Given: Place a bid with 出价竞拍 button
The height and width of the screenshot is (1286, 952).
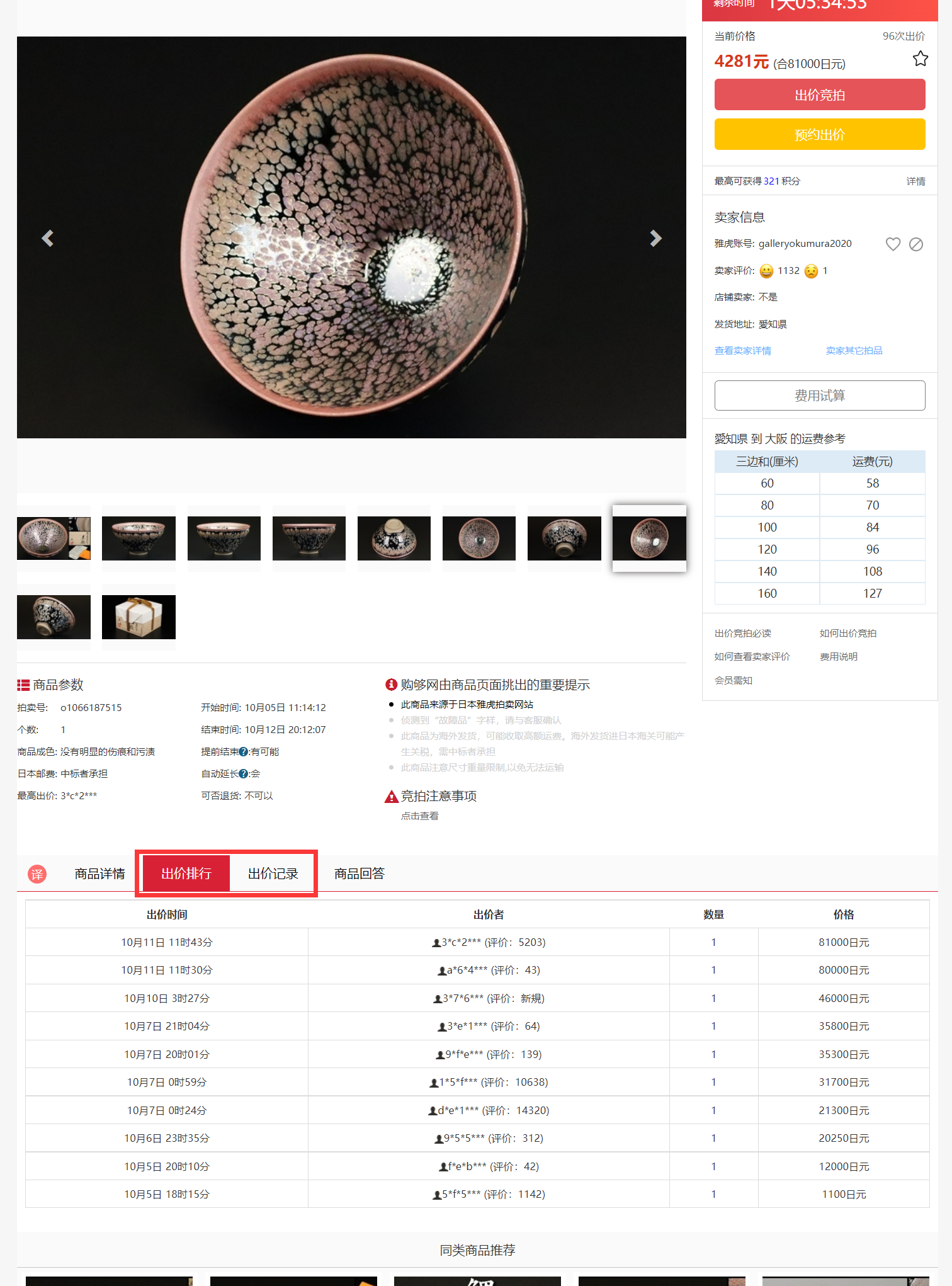Looking at the screenshot, I should (820, 94).
